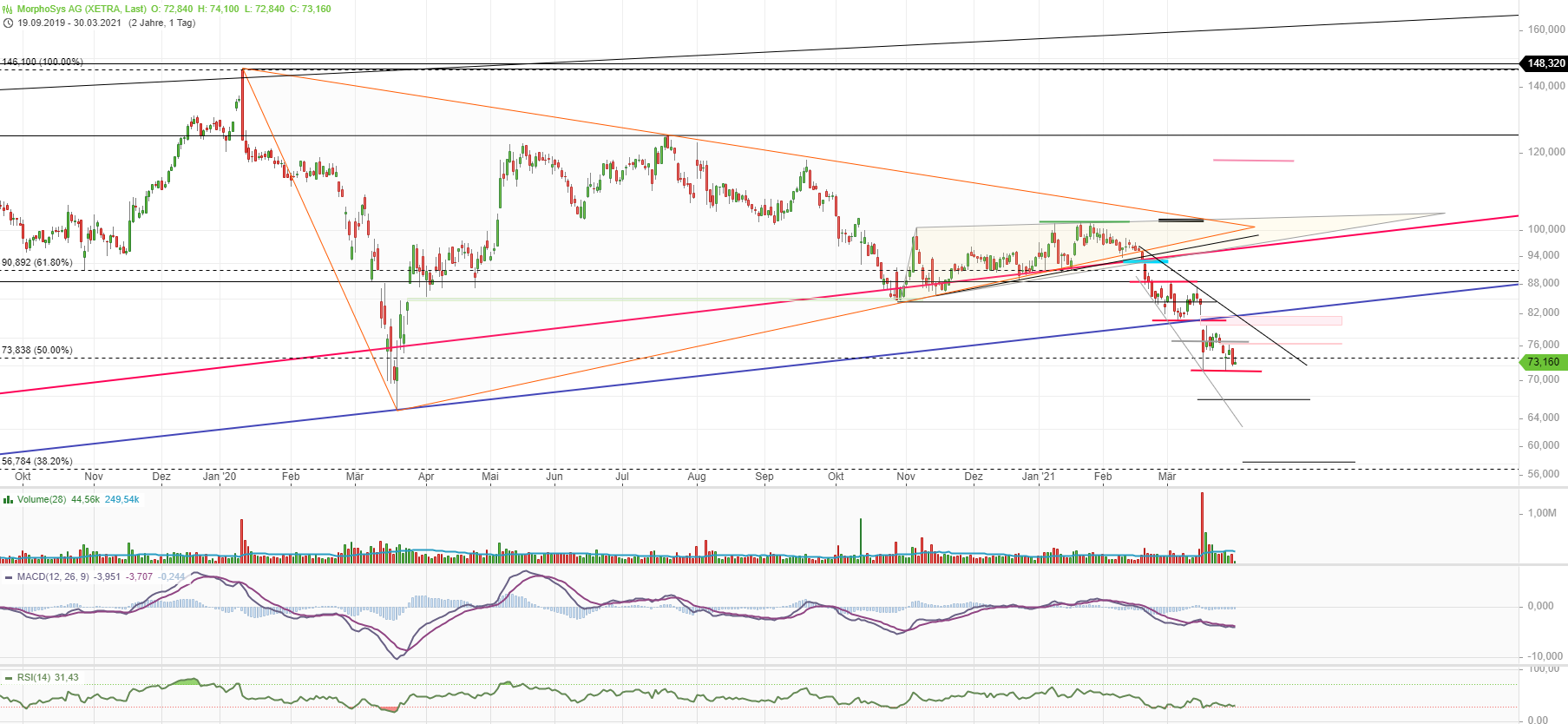1568x724 pixels.
Task: Click the 56,000 price axis label
Action: click(1544, 474)
